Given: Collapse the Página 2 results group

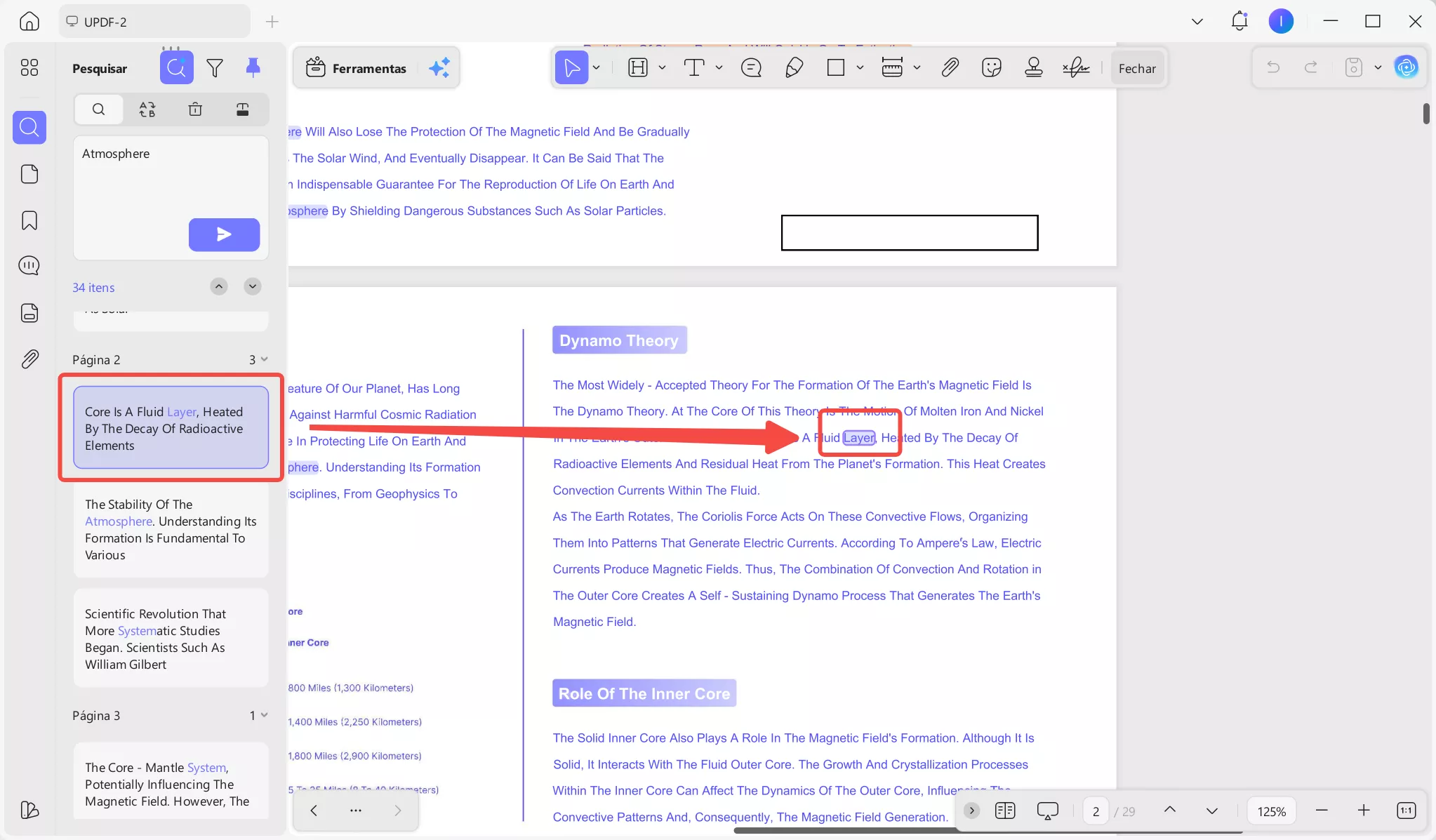Looking at the screenshot, I should (264, 359).
